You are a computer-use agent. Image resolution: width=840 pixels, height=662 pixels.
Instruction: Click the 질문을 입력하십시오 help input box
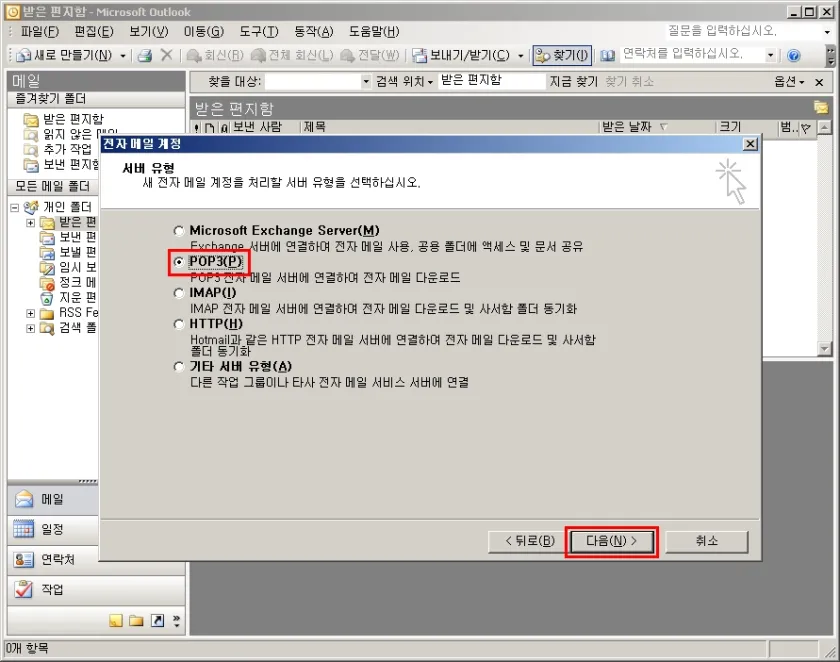(x=742, y=31)
